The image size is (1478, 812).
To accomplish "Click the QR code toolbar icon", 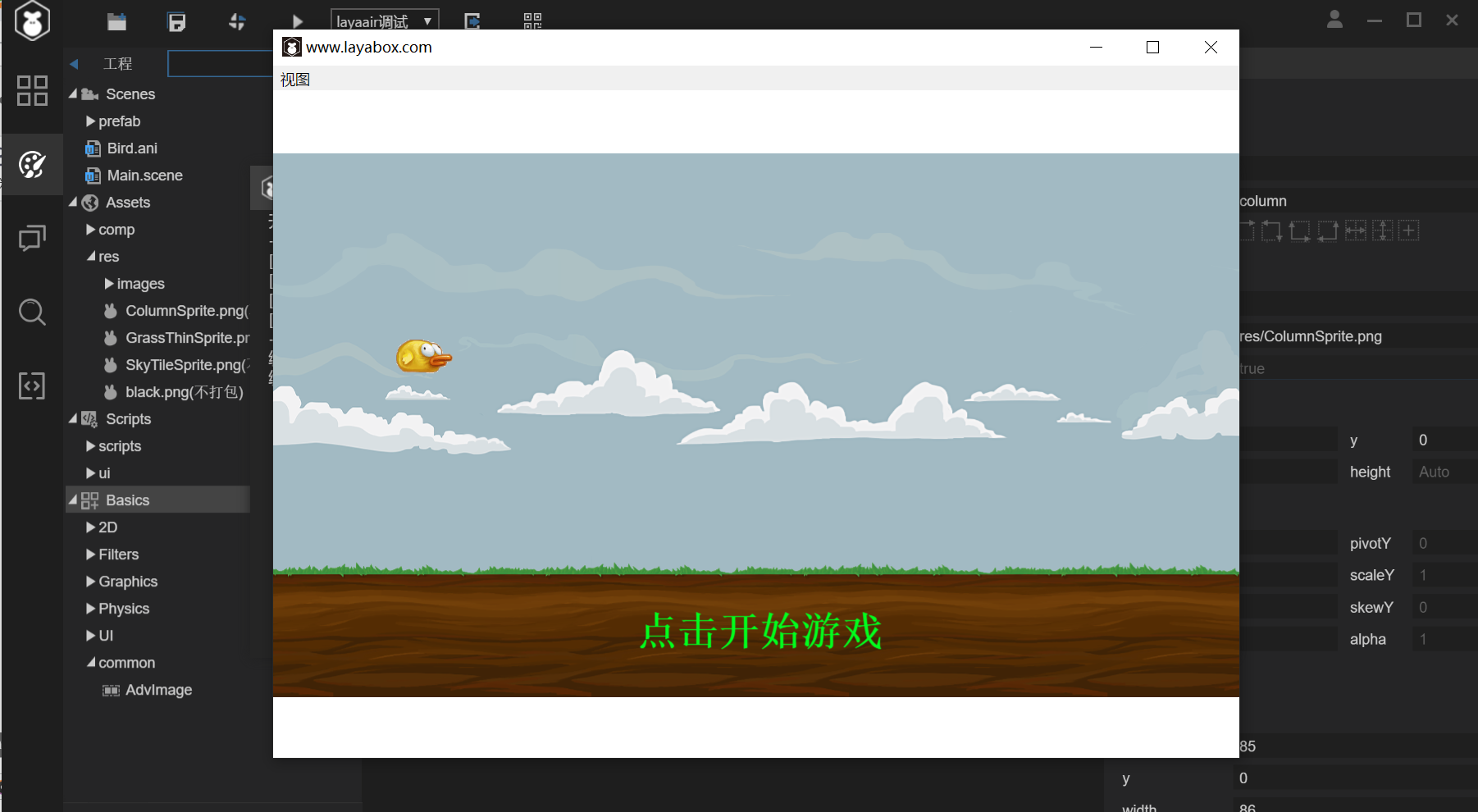I will [532, 21].
